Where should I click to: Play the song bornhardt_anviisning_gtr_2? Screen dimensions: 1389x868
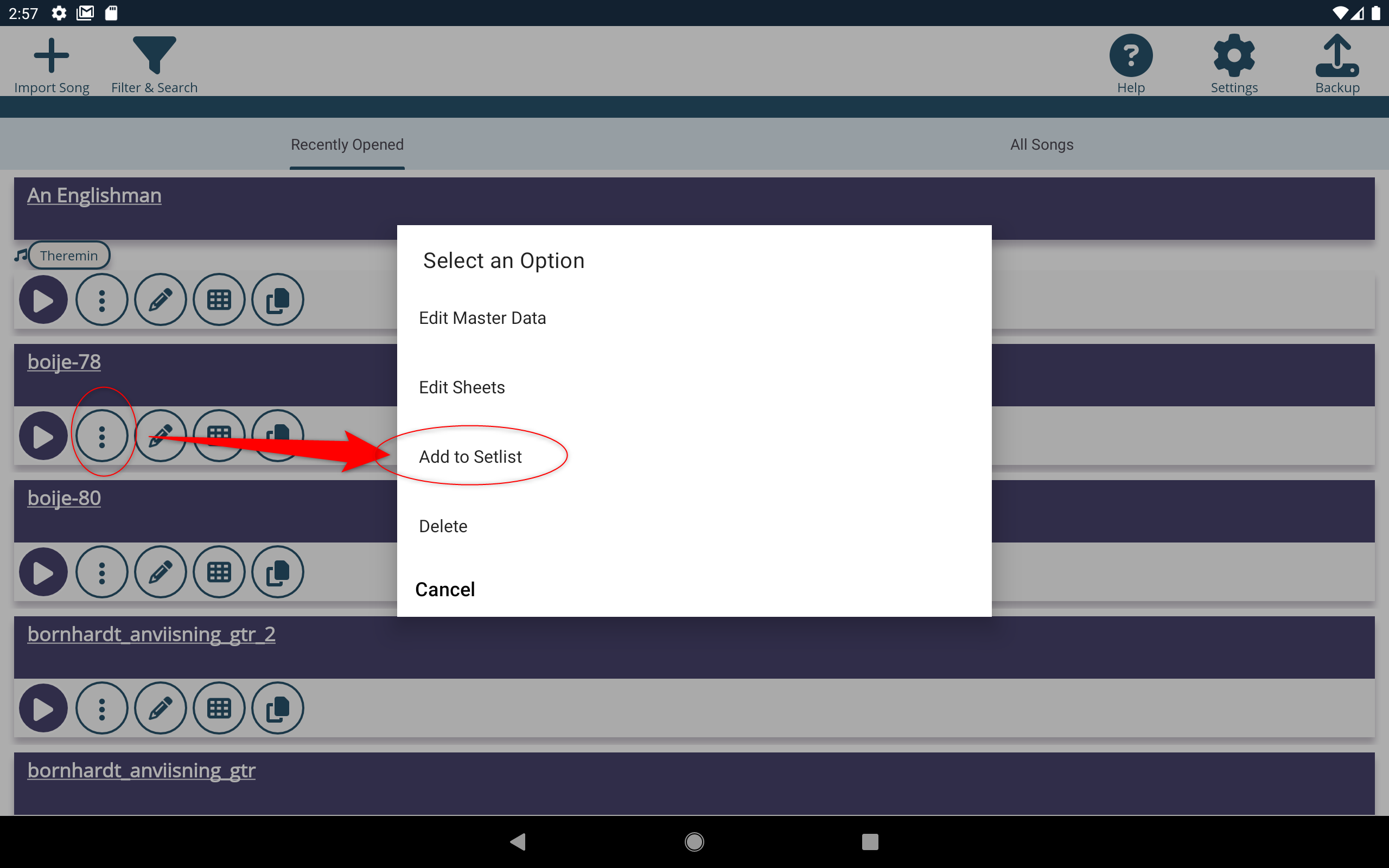[42, 708]
